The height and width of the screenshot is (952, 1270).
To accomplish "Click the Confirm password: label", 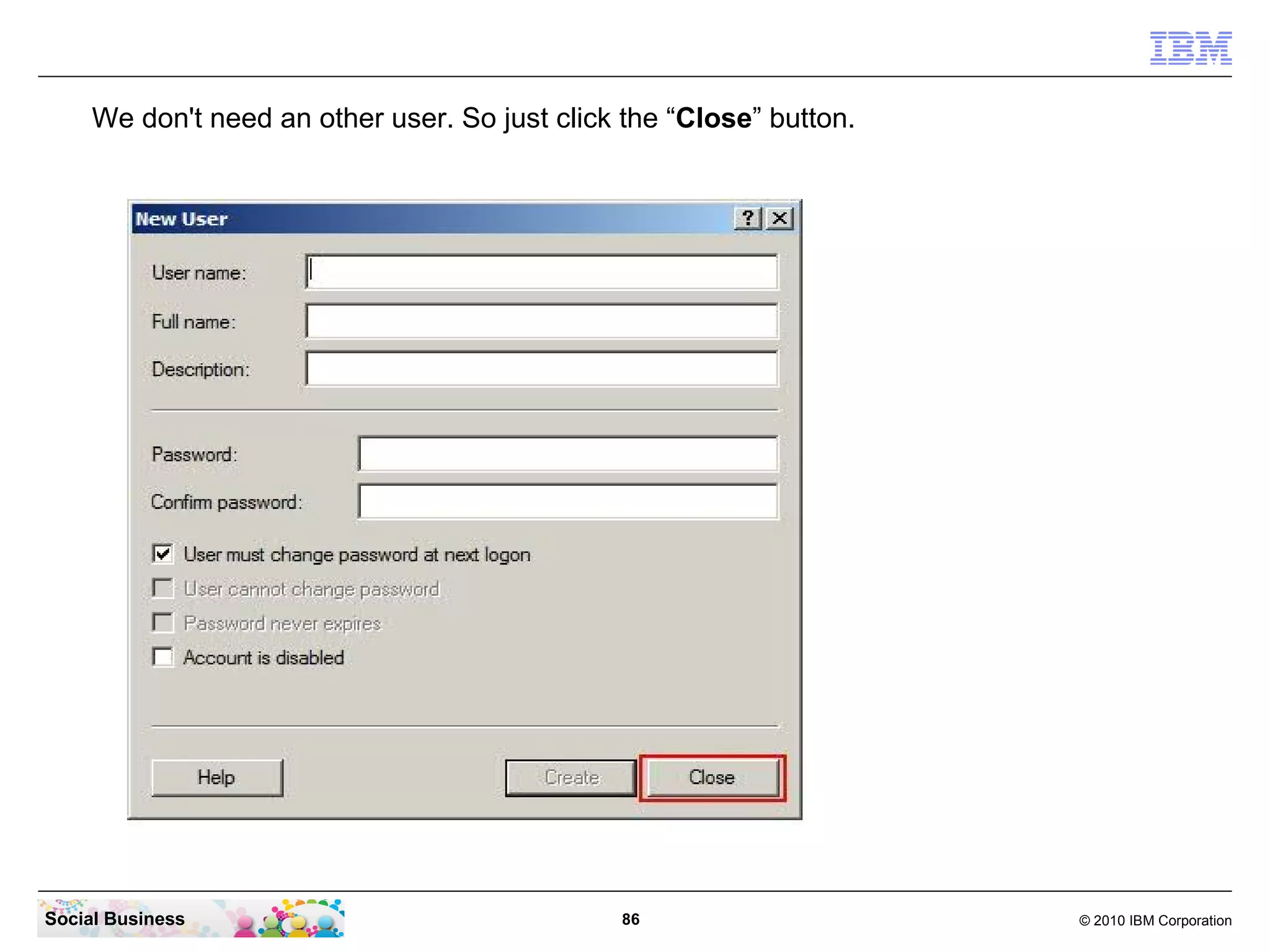I will [227, 502].
